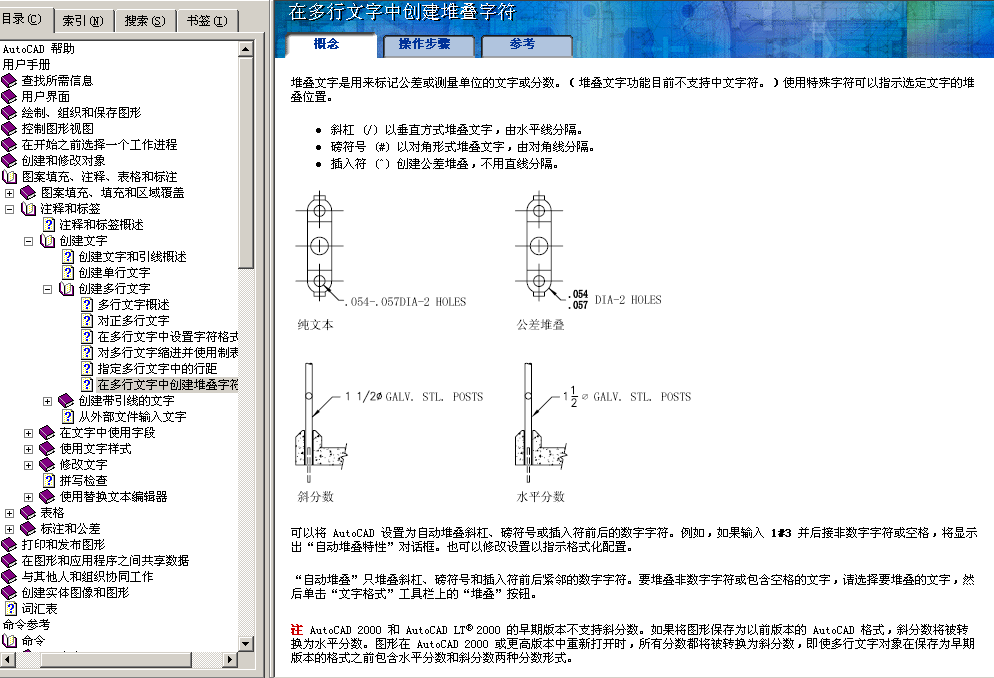Click the book icon beside 查找所需信息
Image resolution: width=994 pixels, height=678 pixels.
pyautogui.click(x=9, y=81)
